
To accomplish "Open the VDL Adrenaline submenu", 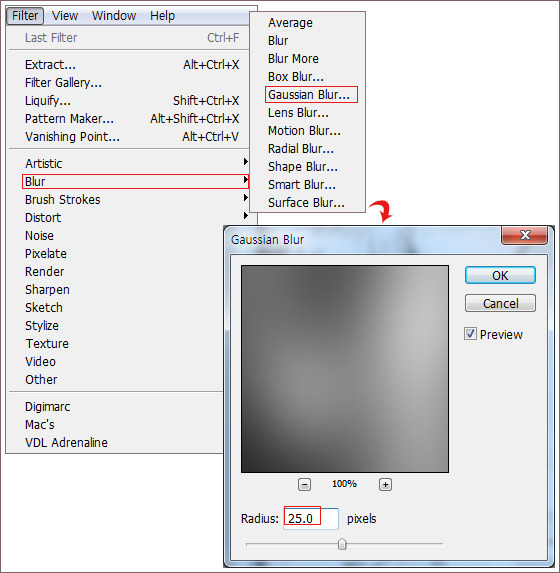I will click(66, 443).
